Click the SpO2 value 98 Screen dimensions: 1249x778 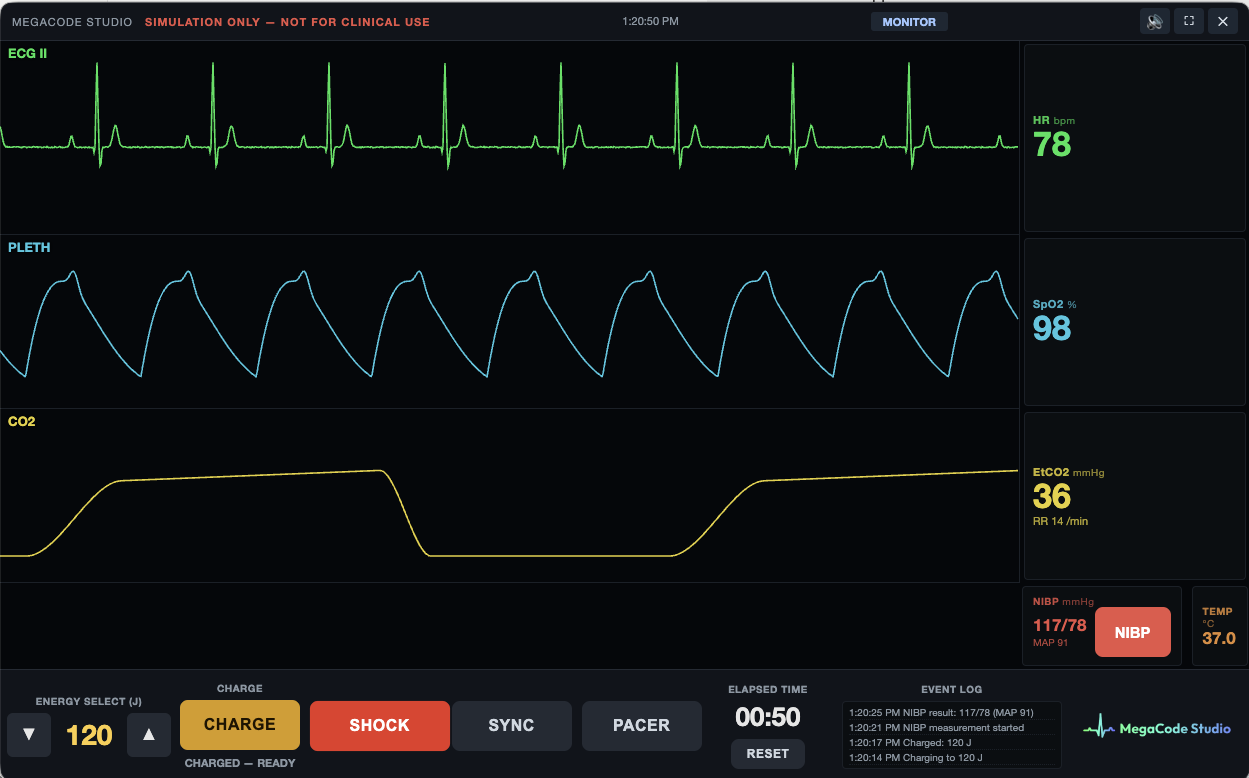click(1052, 328)
